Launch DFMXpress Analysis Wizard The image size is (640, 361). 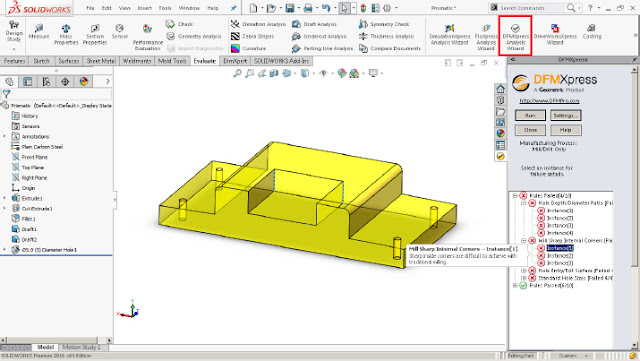[515, 36]
